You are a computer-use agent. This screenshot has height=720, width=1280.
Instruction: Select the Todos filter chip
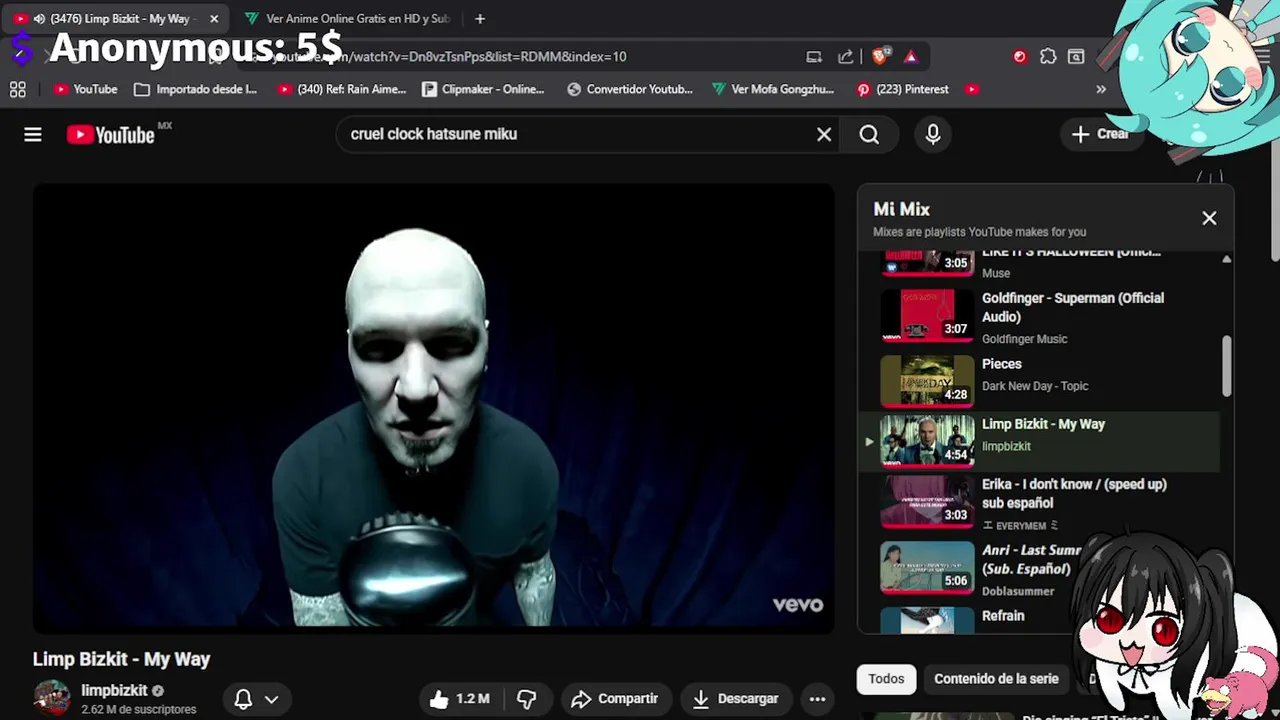click(886, 679)
